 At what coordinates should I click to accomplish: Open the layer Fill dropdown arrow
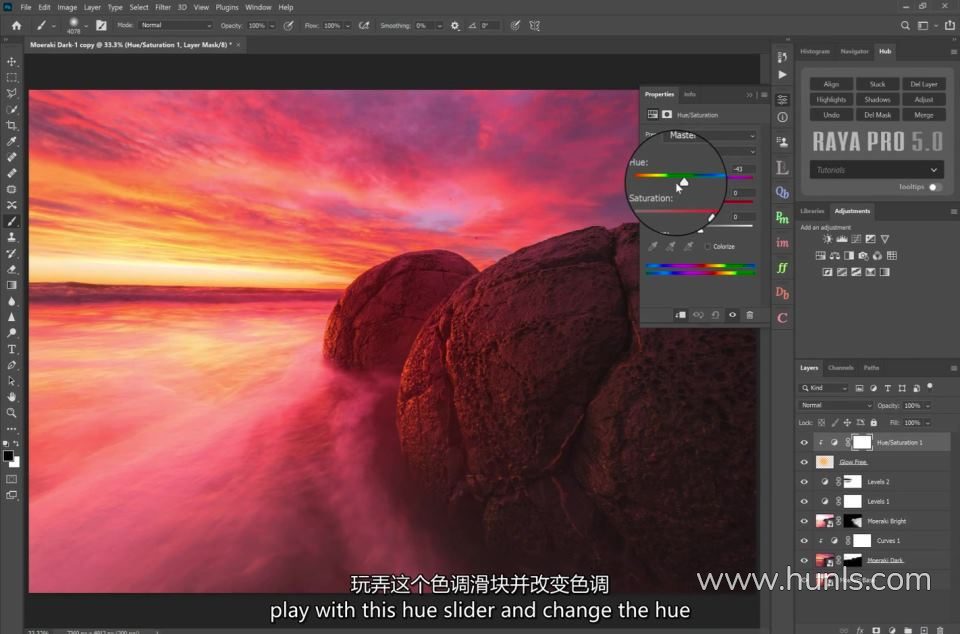[x=928, y=422]
